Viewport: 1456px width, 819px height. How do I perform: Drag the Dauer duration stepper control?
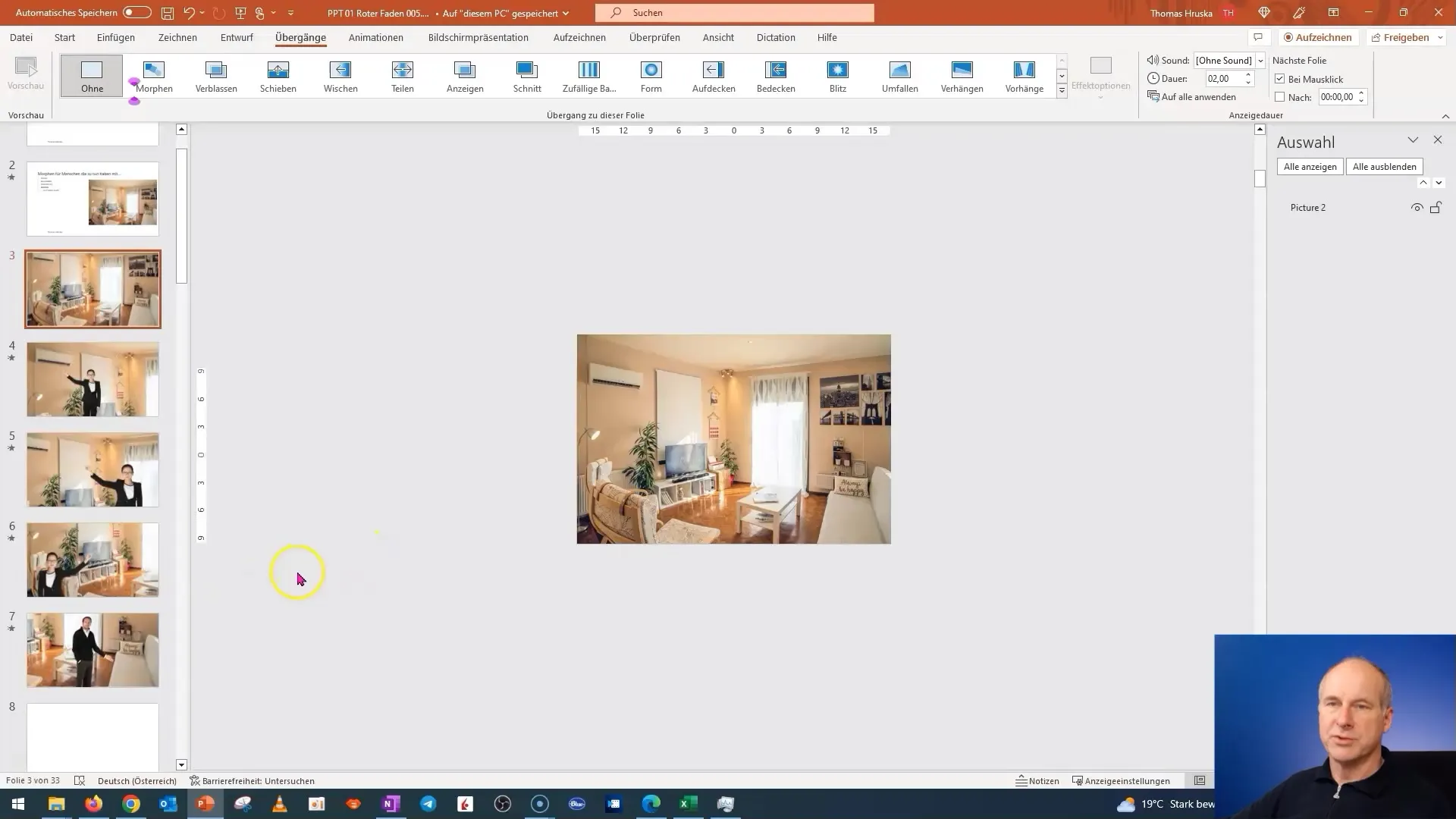1247,78
